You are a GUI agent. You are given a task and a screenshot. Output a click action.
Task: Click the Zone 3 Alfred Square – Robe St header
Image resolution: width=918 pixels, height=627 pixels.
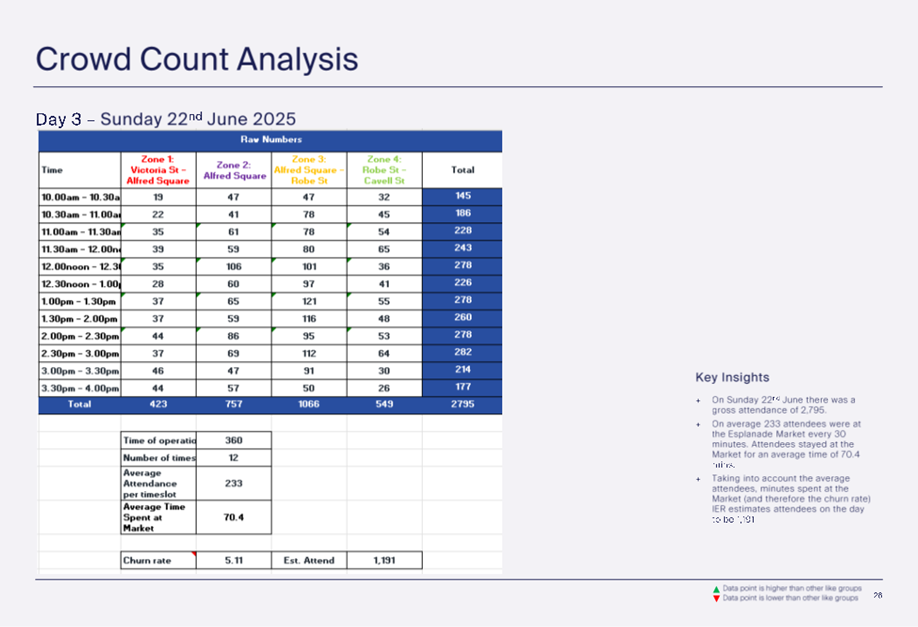[x=309, y=170]
